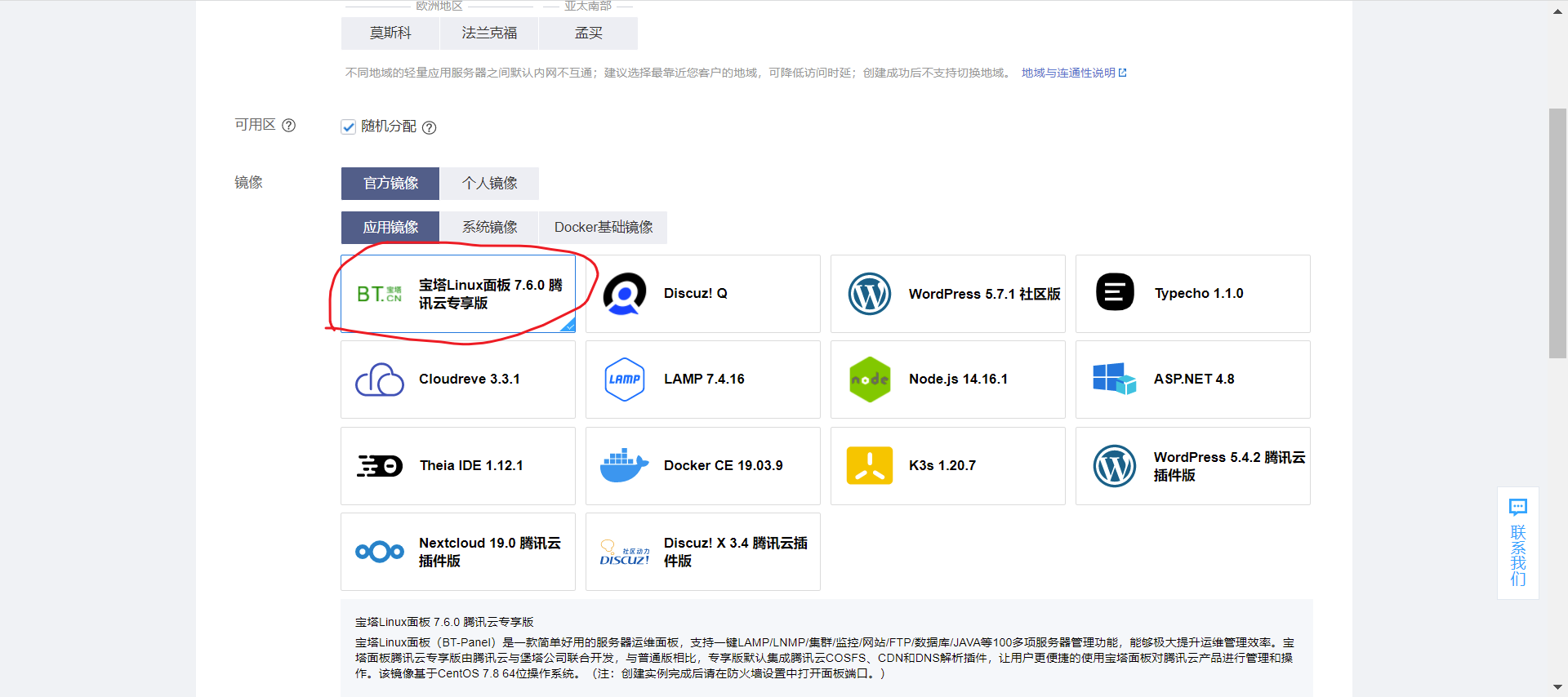Toggle the 随机分配 checkbox
The image size is (1568, 697).
click(x=349, y=127)
